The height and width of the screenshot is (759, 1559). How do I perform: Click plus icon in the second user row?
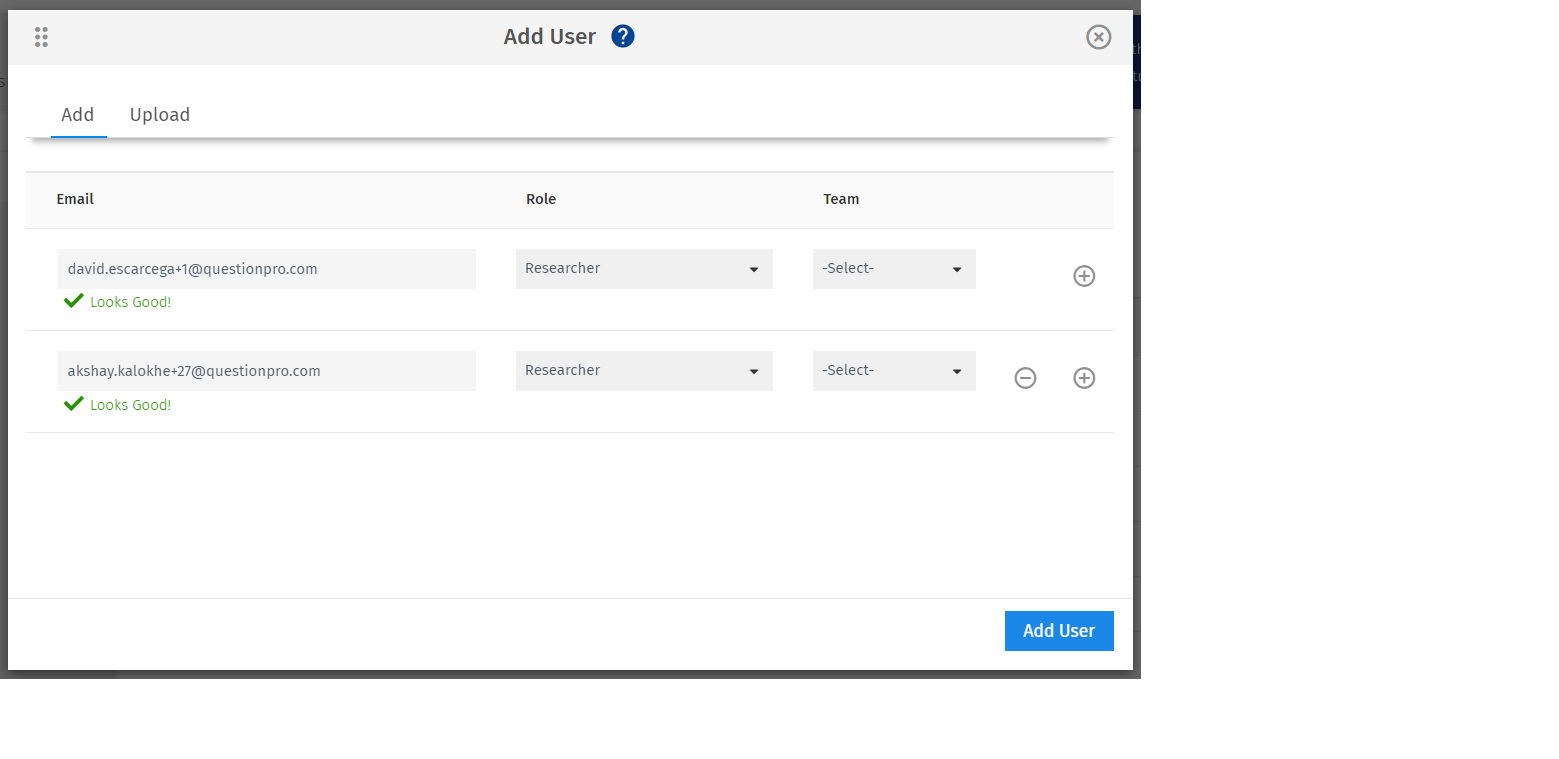tap(1084, 378)
